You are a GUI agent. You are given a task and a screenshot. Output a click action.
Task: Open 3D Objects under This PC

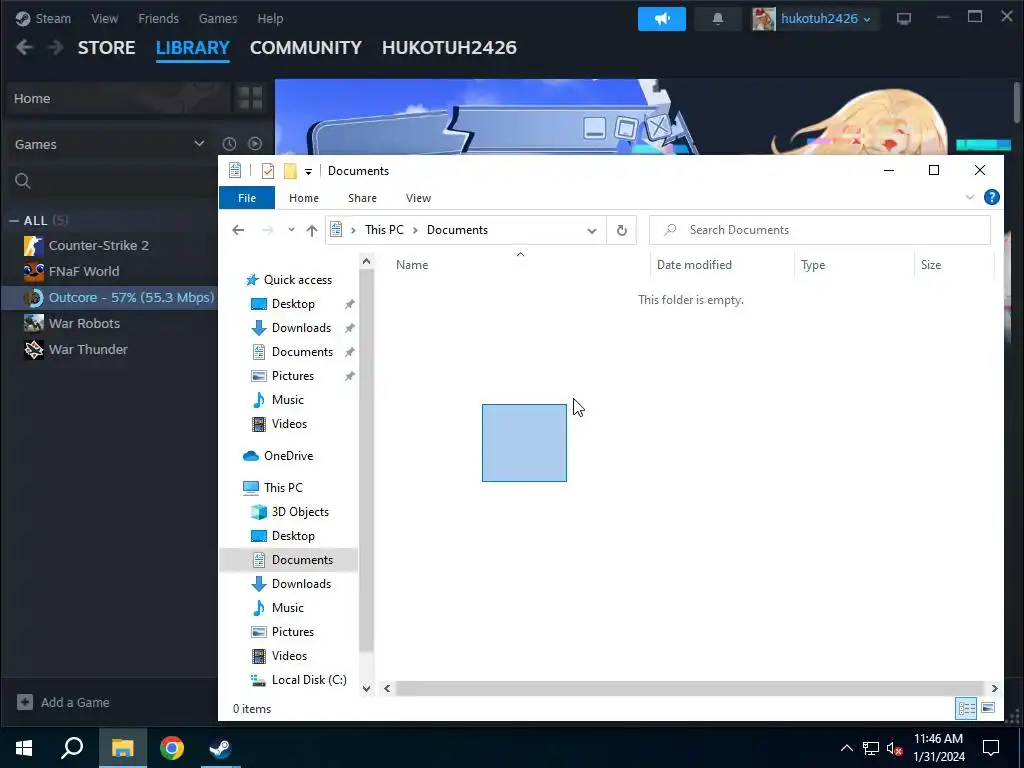point(300,512)
